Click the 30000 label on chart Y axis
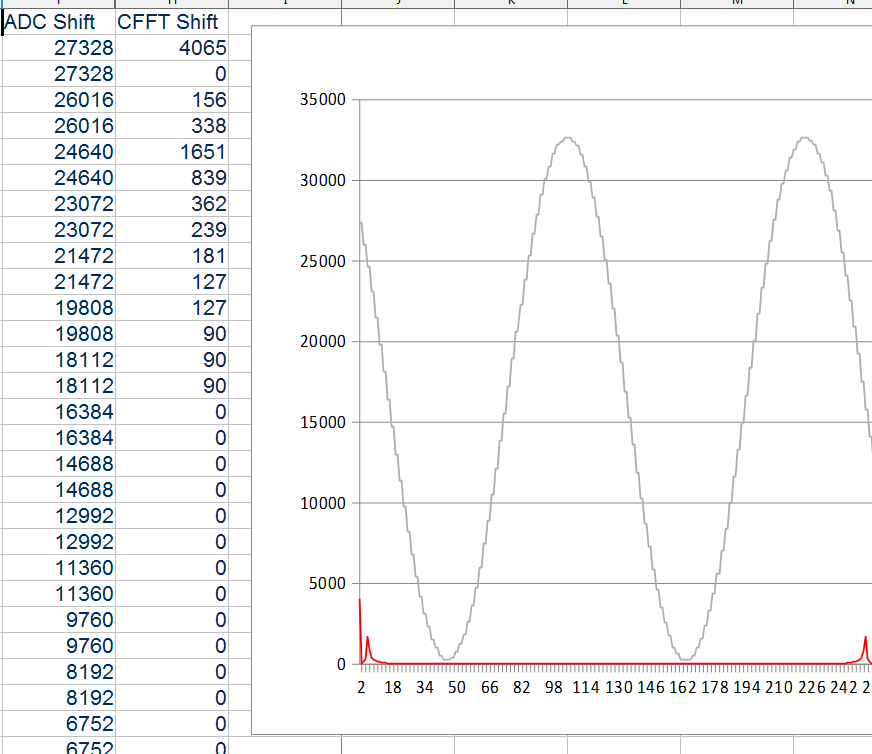Viewport: 872px width, 754px height. point(323,180)
